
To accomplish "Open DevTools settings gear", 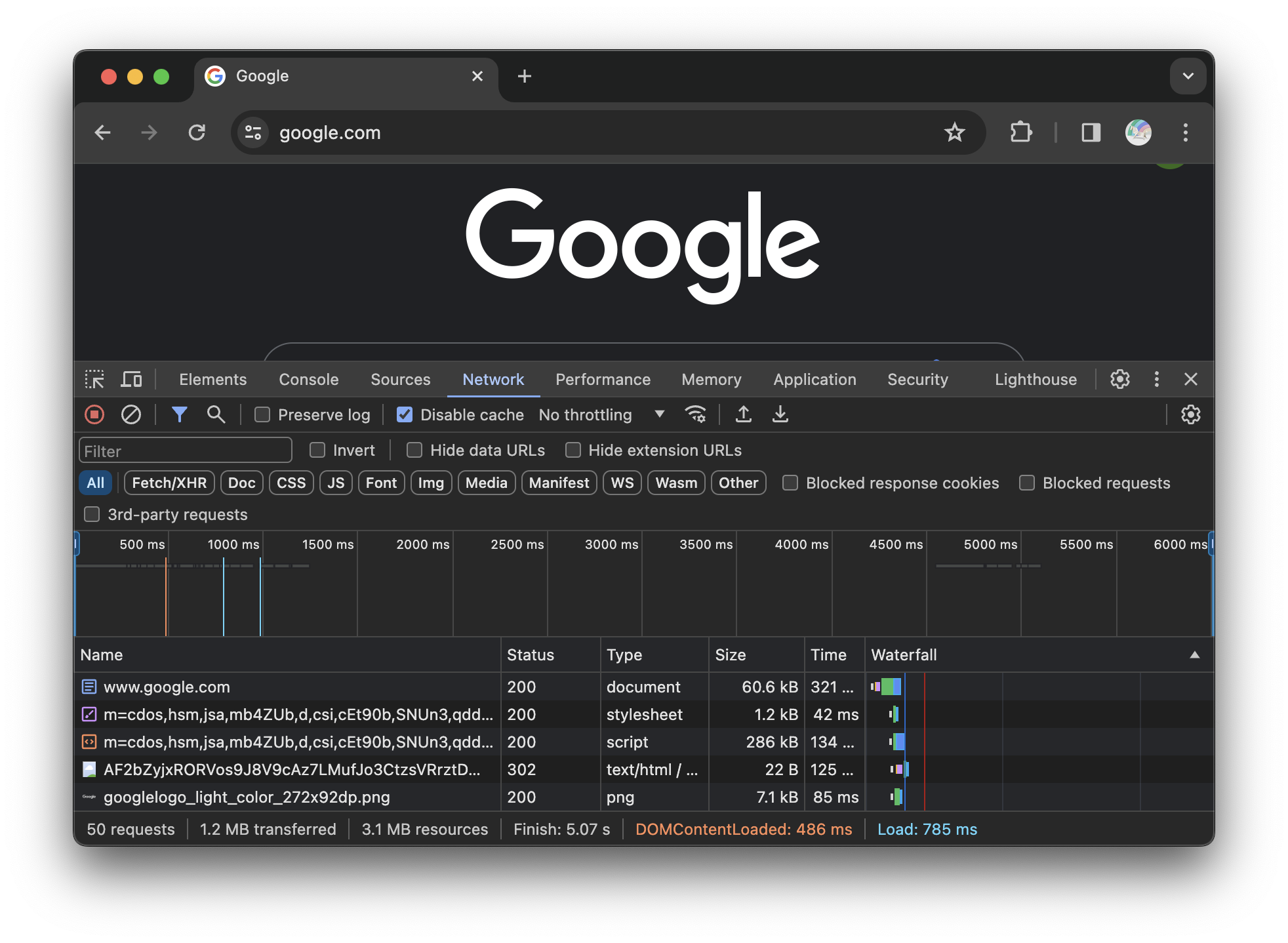I will click(x=1119, y=379).
